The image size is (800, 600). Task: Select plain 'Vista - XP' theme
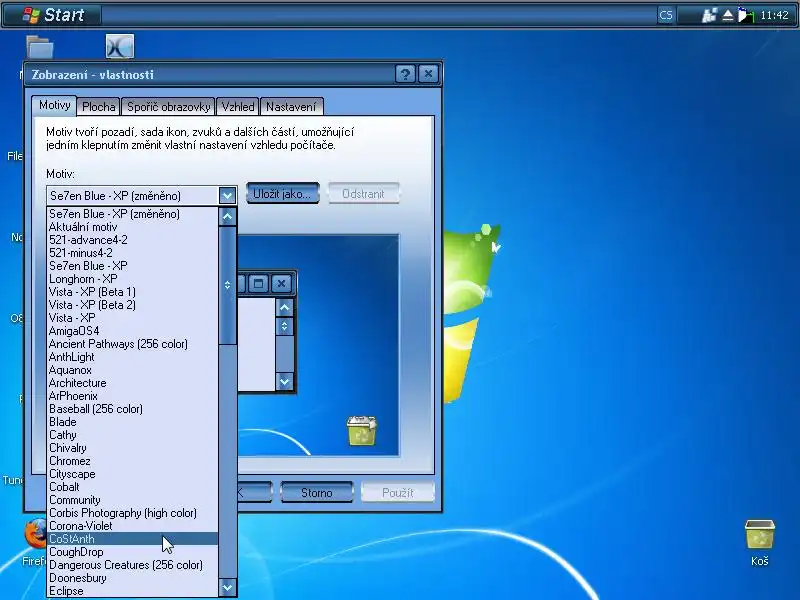(x=133, y=318)
